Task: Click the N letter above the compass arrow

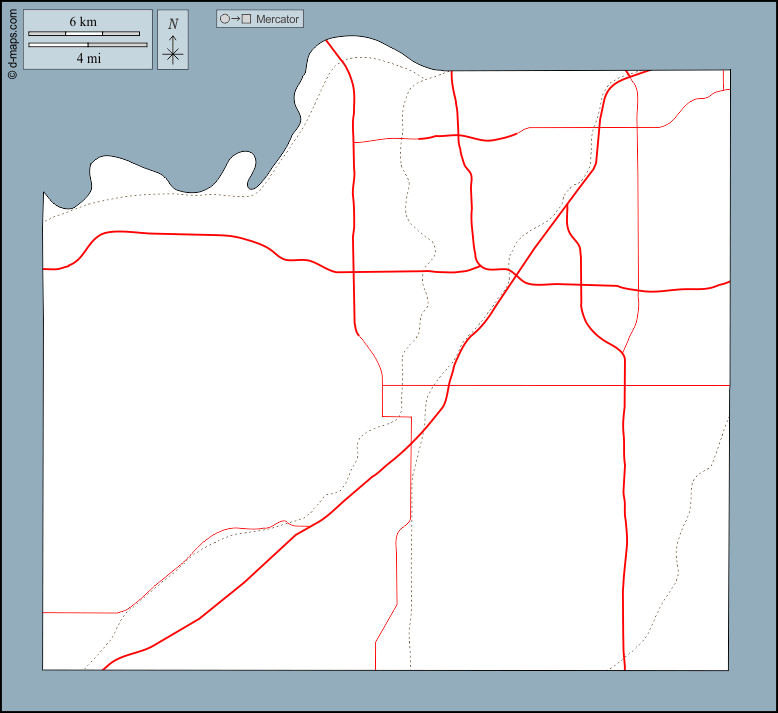Action: pyautogui.click(x=173, y=24)
